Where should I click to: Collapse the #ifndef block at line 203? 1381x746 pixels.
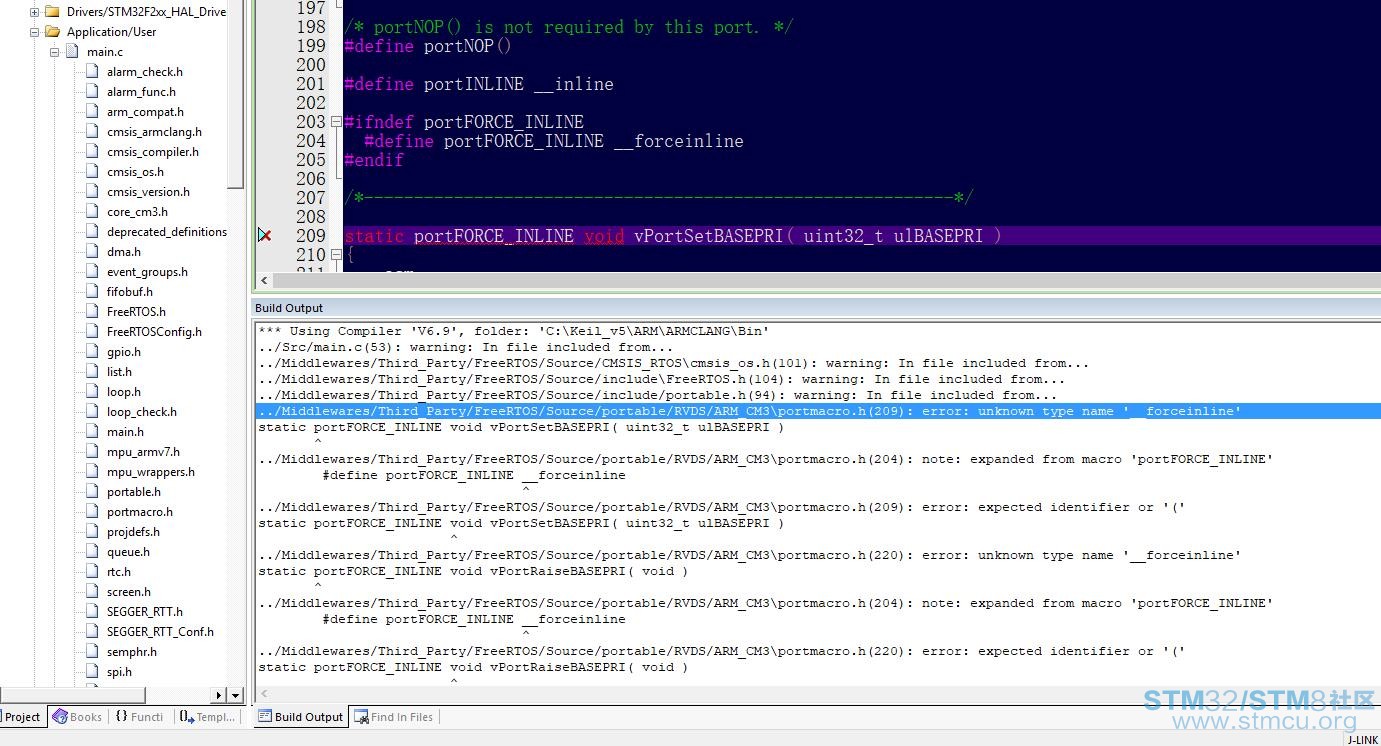click(x=335, y=122)
